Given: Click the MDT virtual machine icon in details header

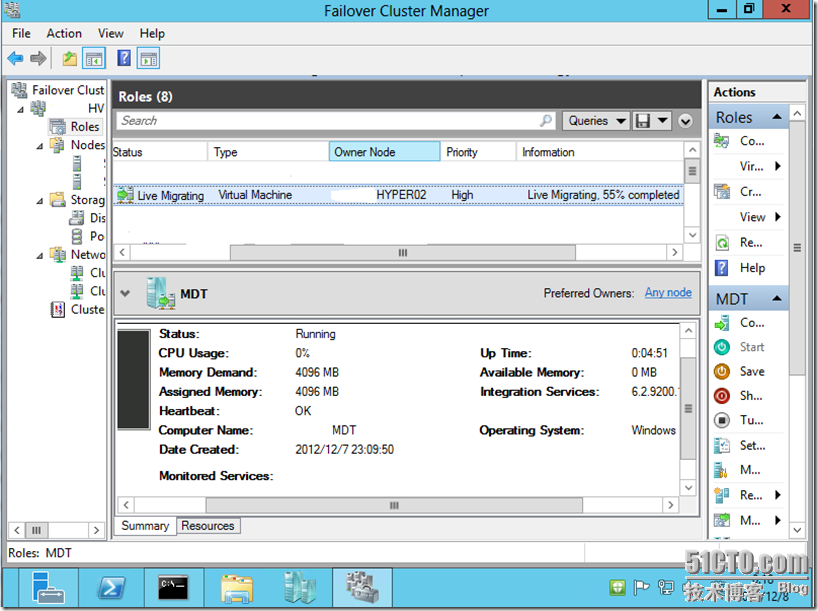Looking at the screenshot, I should pyautogui.click(x=161, y=294).
